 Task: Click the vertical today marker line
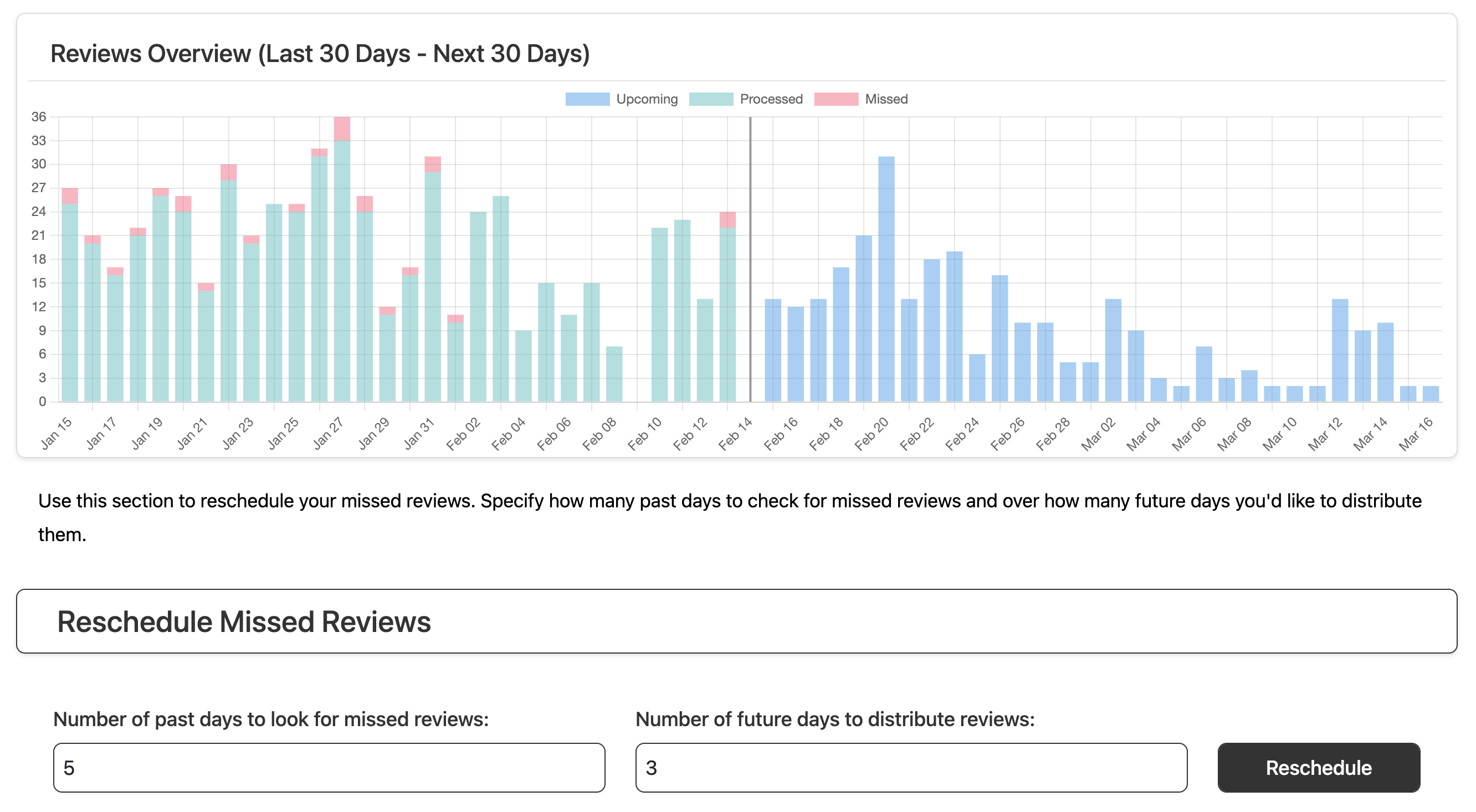[750, 258]
